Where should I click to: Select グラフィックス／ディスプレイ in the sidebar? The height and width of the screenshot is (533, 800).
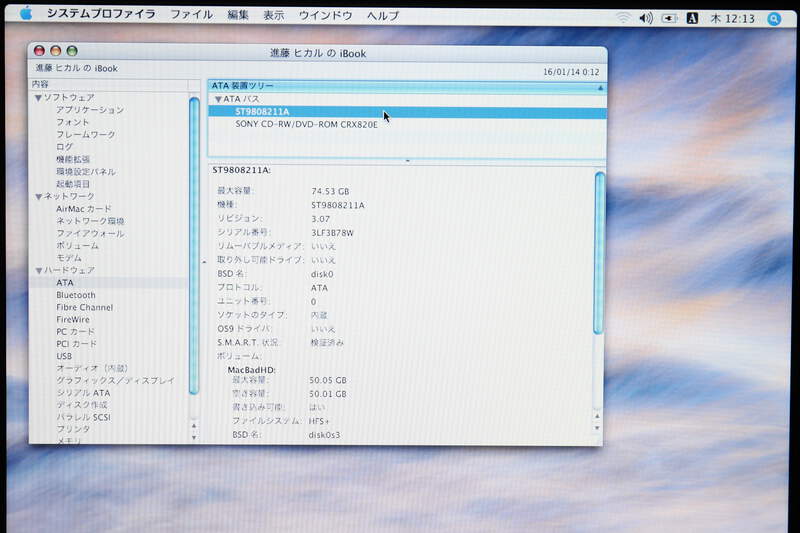(x=115, y=380)
